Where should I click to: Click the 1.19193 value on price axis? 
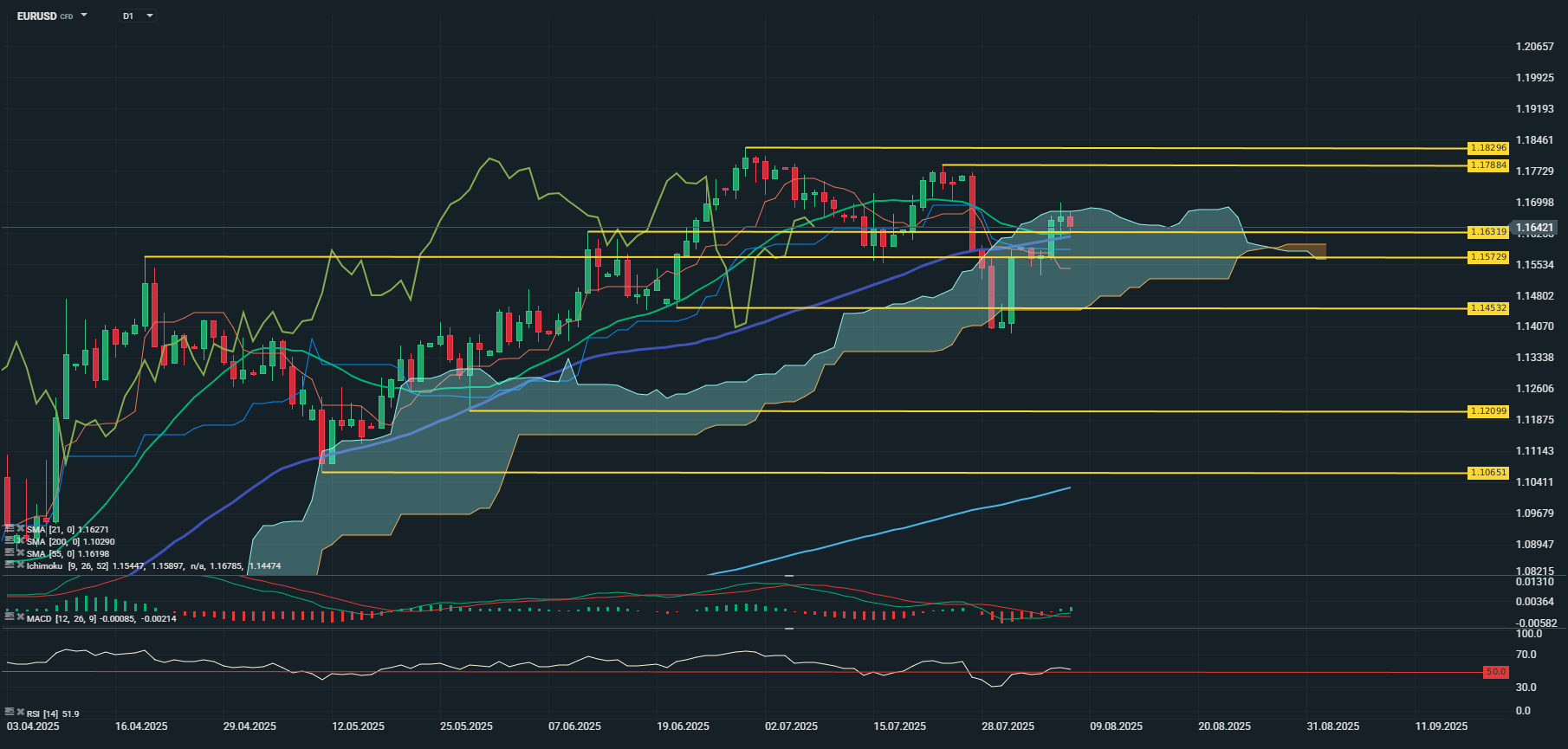tap(1534, 109)
